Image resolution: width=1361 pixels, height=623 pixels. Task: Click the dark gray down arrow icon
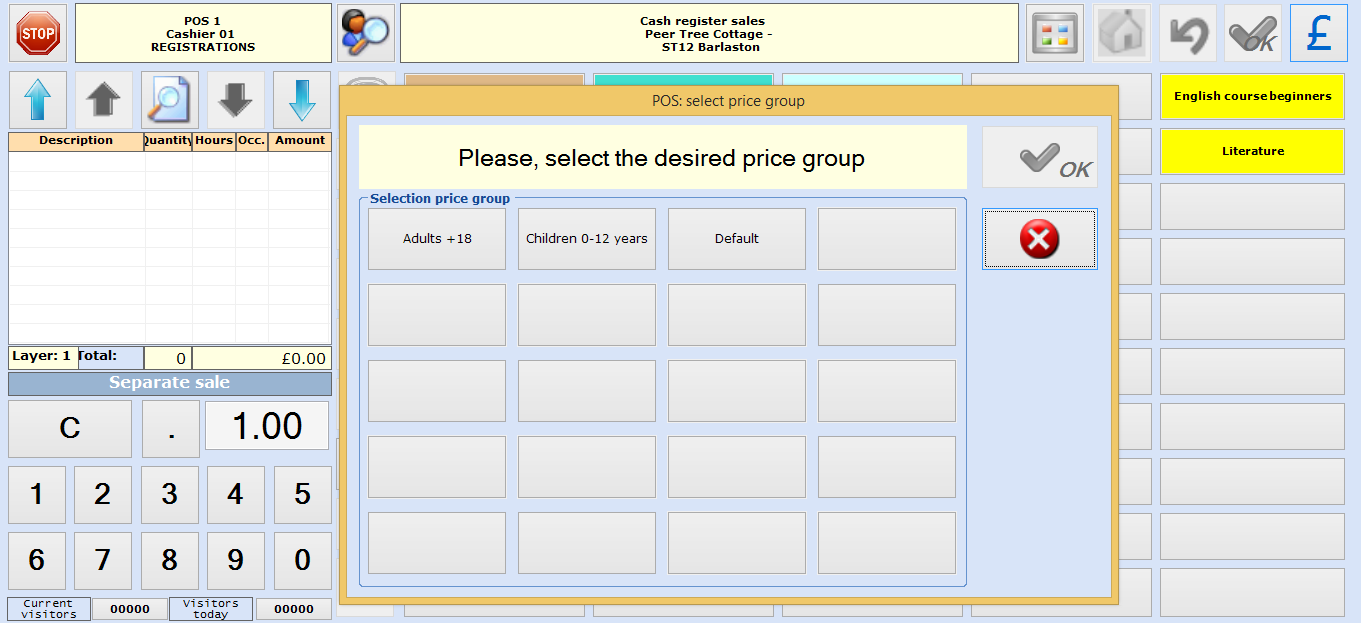coord(236,100)
